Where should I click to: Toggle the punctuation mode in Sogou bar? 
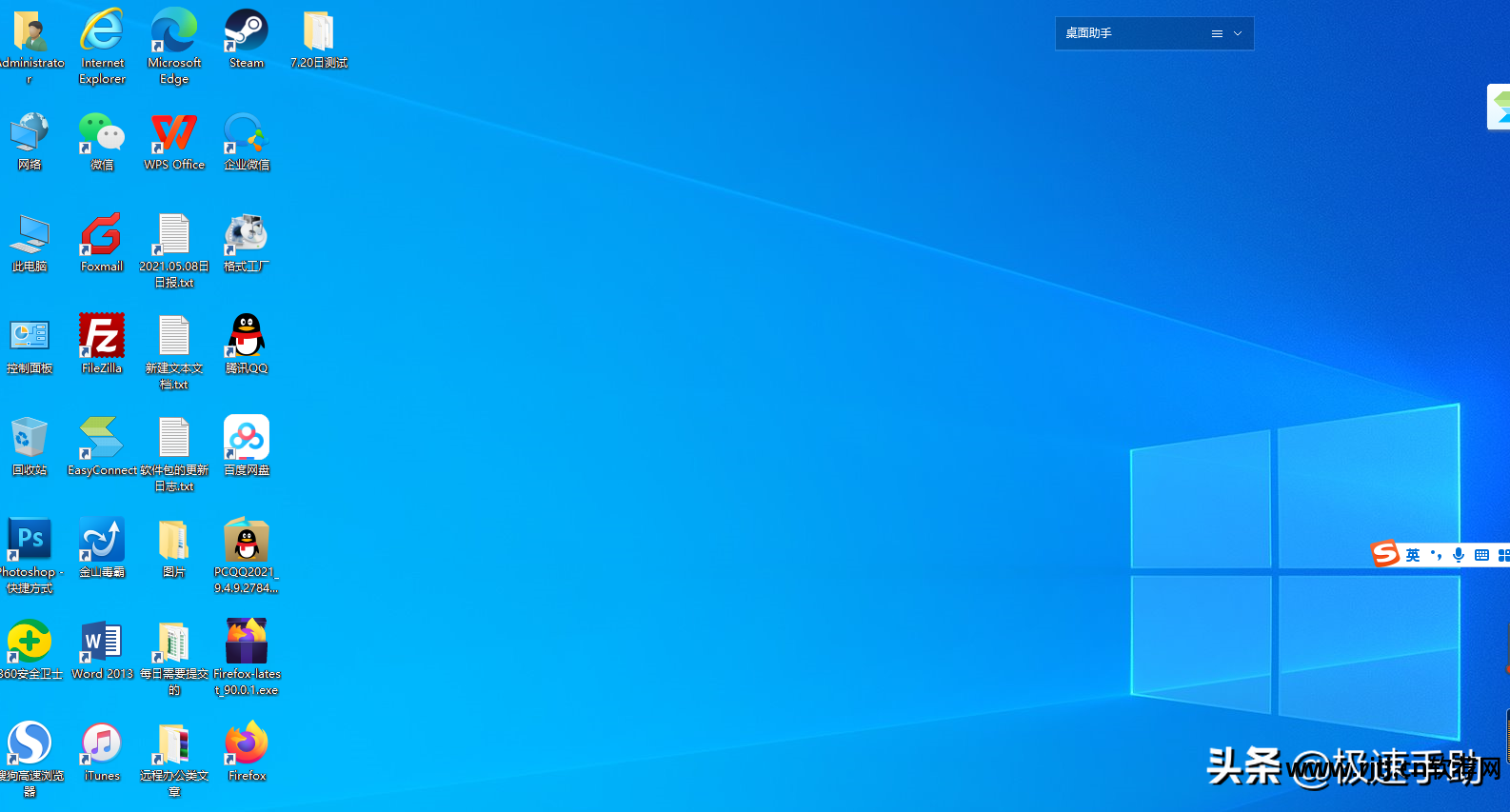tap(1436, 555)
